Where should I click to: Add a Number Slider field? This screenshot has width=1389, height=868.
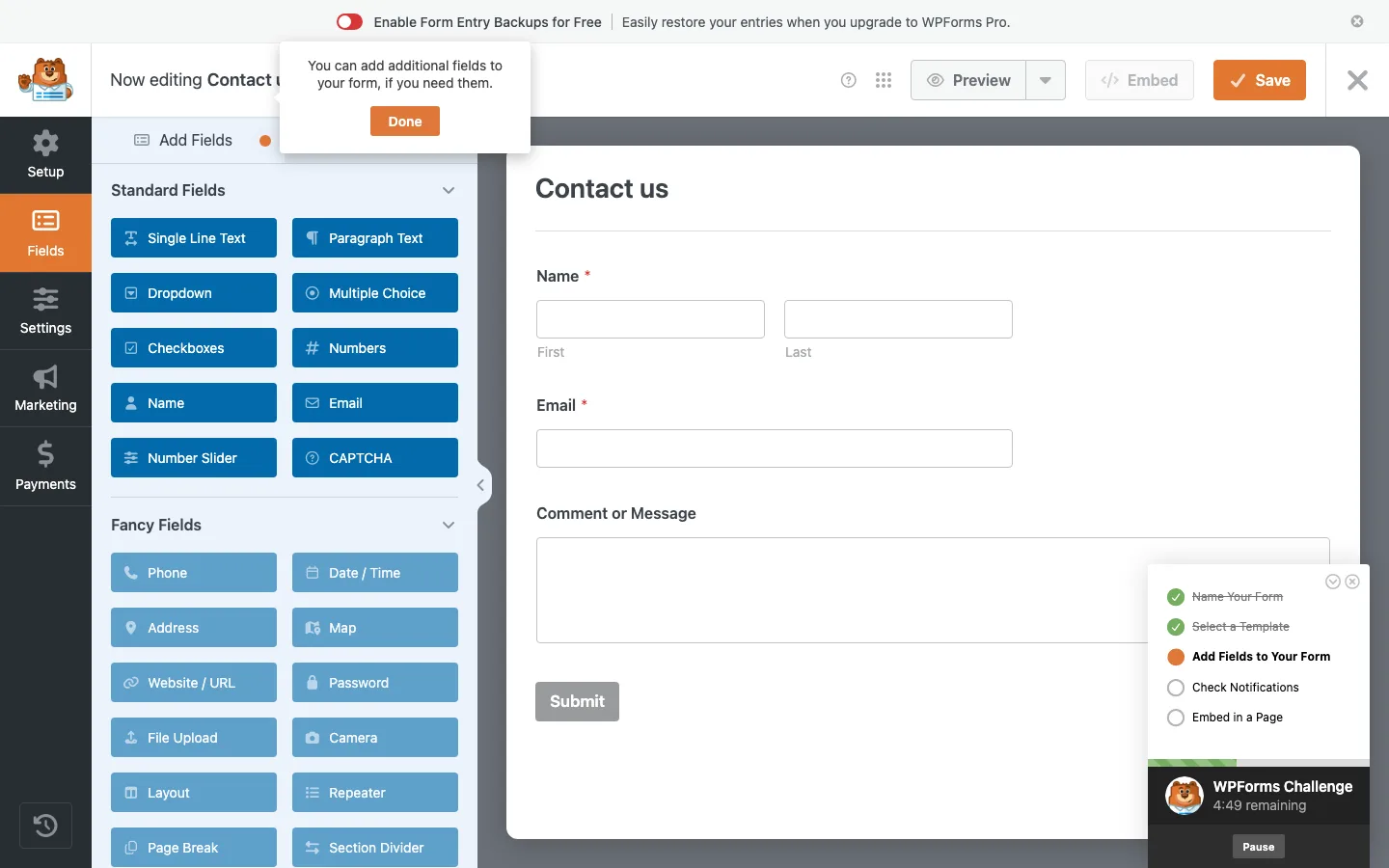(194, 458)
